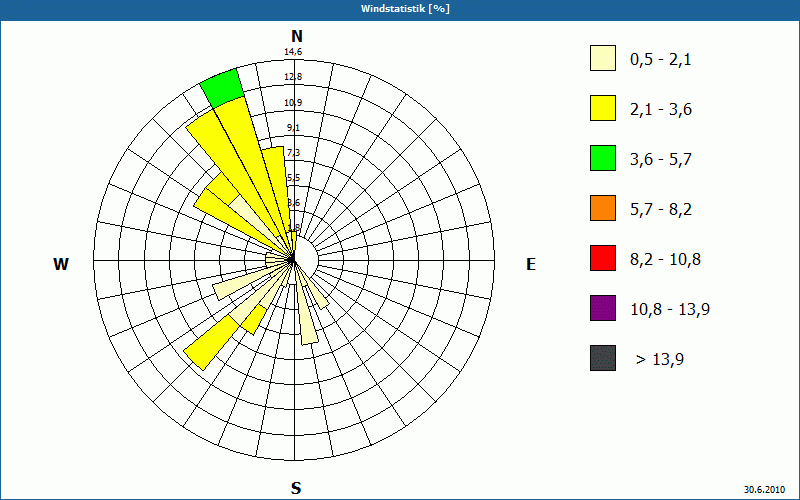Click the 5,5 axis value
The height and width of the screenshot is (500, 800).
point(293,178)
